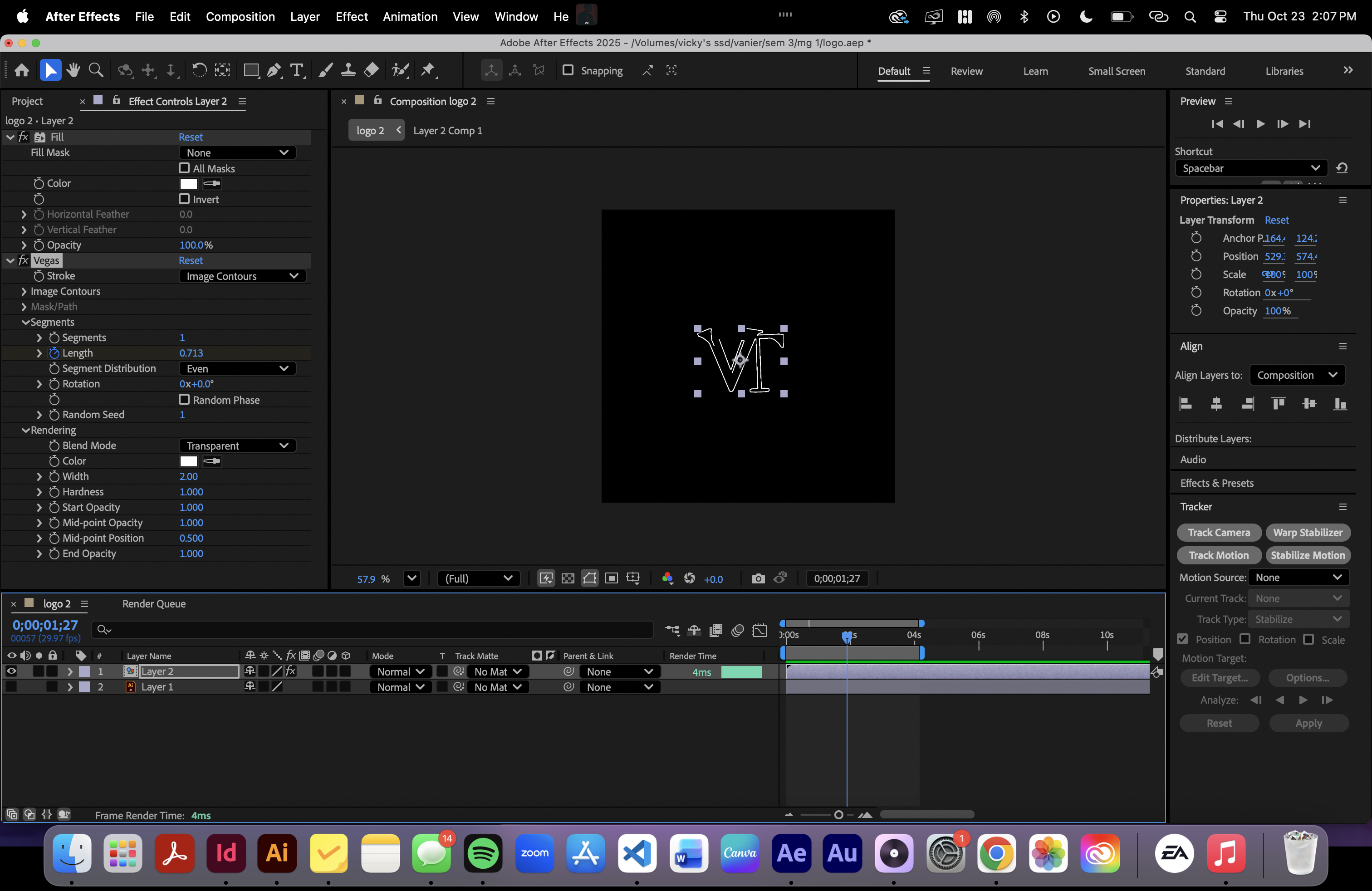Pick the Puppet Pin tool
The width and height of the screenshot is (1372, 891).
click(x=428, y=70)
